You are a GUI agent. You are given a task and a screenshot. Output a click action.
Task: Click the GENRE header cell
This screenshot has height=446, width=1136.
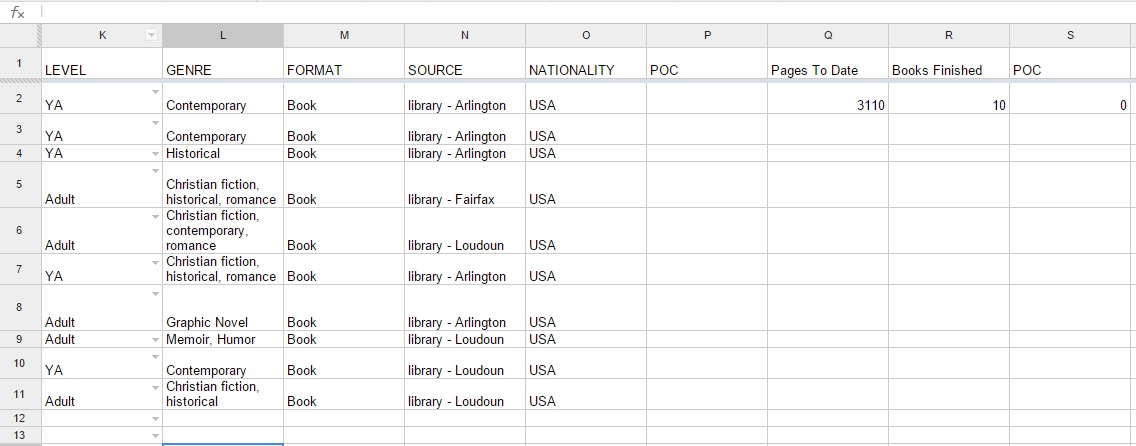click(222, 70)
